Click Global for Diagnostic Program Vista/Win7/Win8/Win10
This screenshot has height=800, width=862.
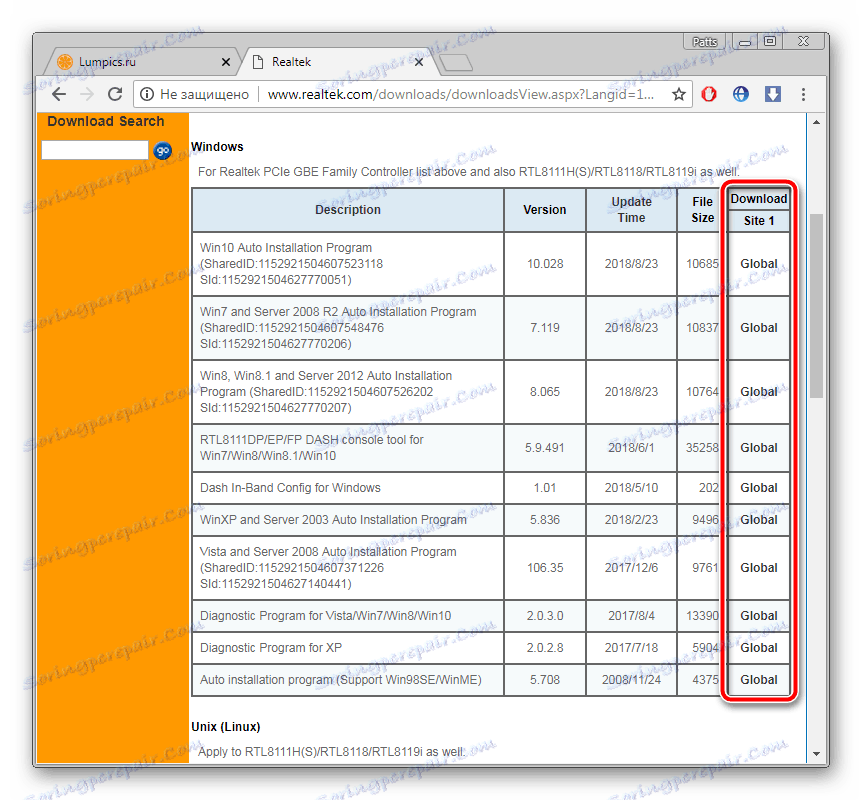pos(759,616)
